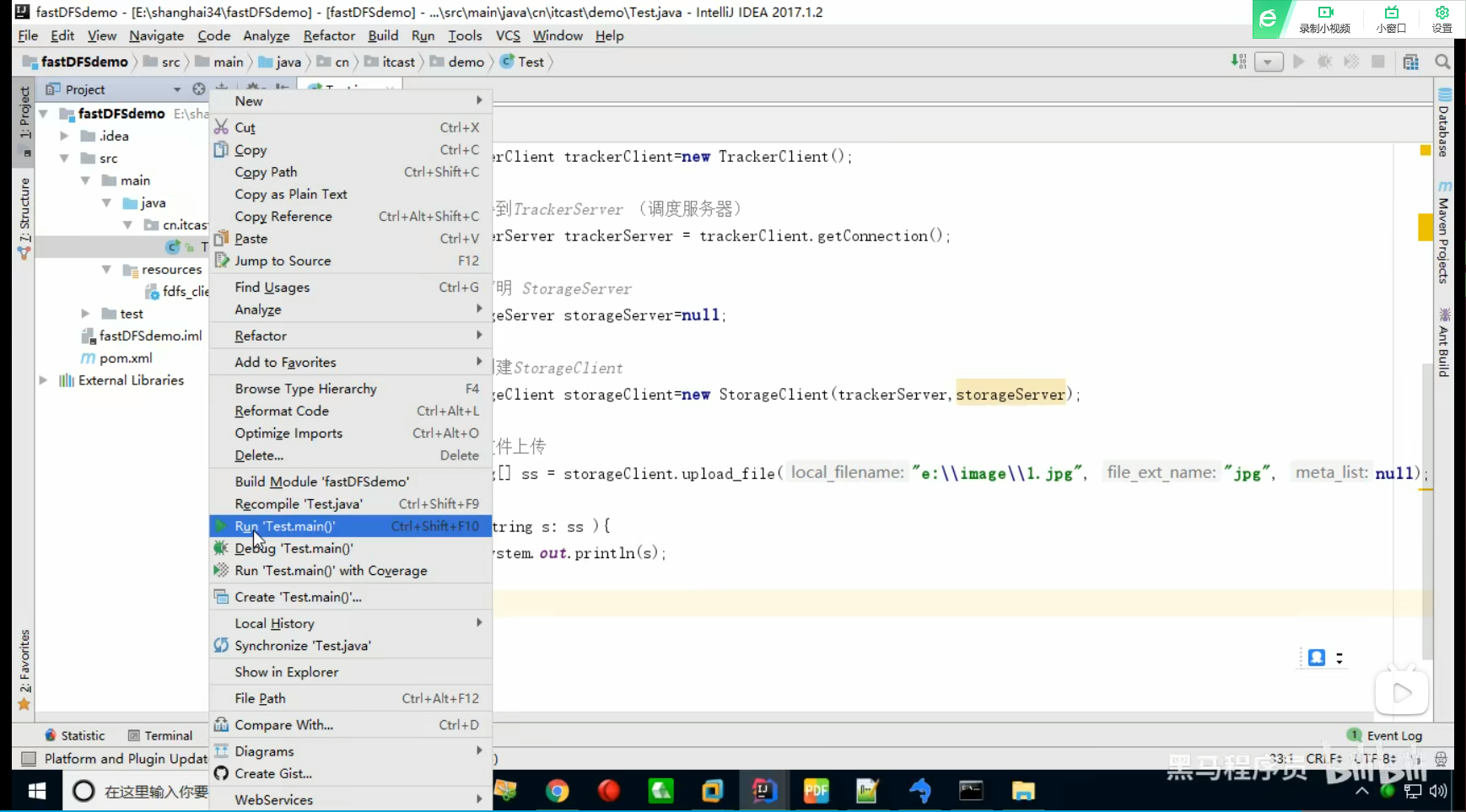Open the Refactor submenu in context menu
The width and height of the screenshot is (1466, 812).
coord(350,336)
